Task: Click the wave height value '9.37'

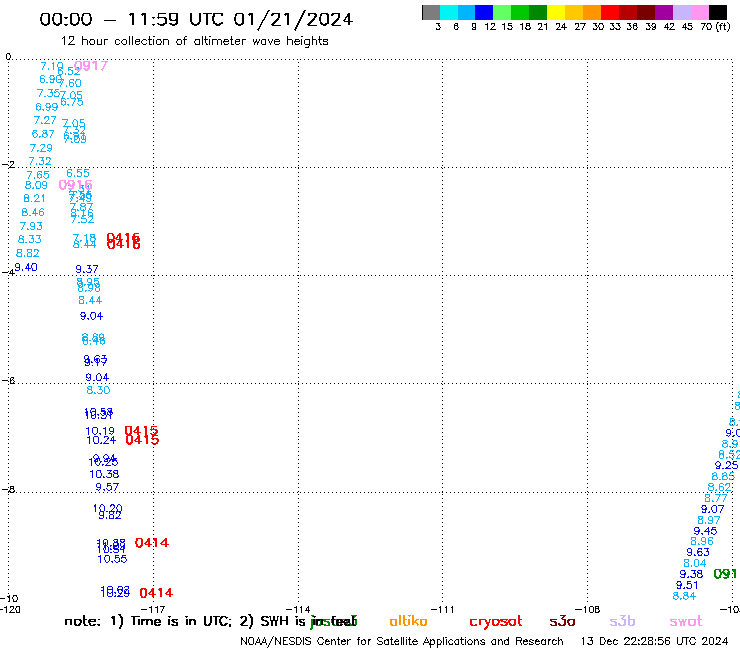Action: pyautogui.click(x=87, y=269)
